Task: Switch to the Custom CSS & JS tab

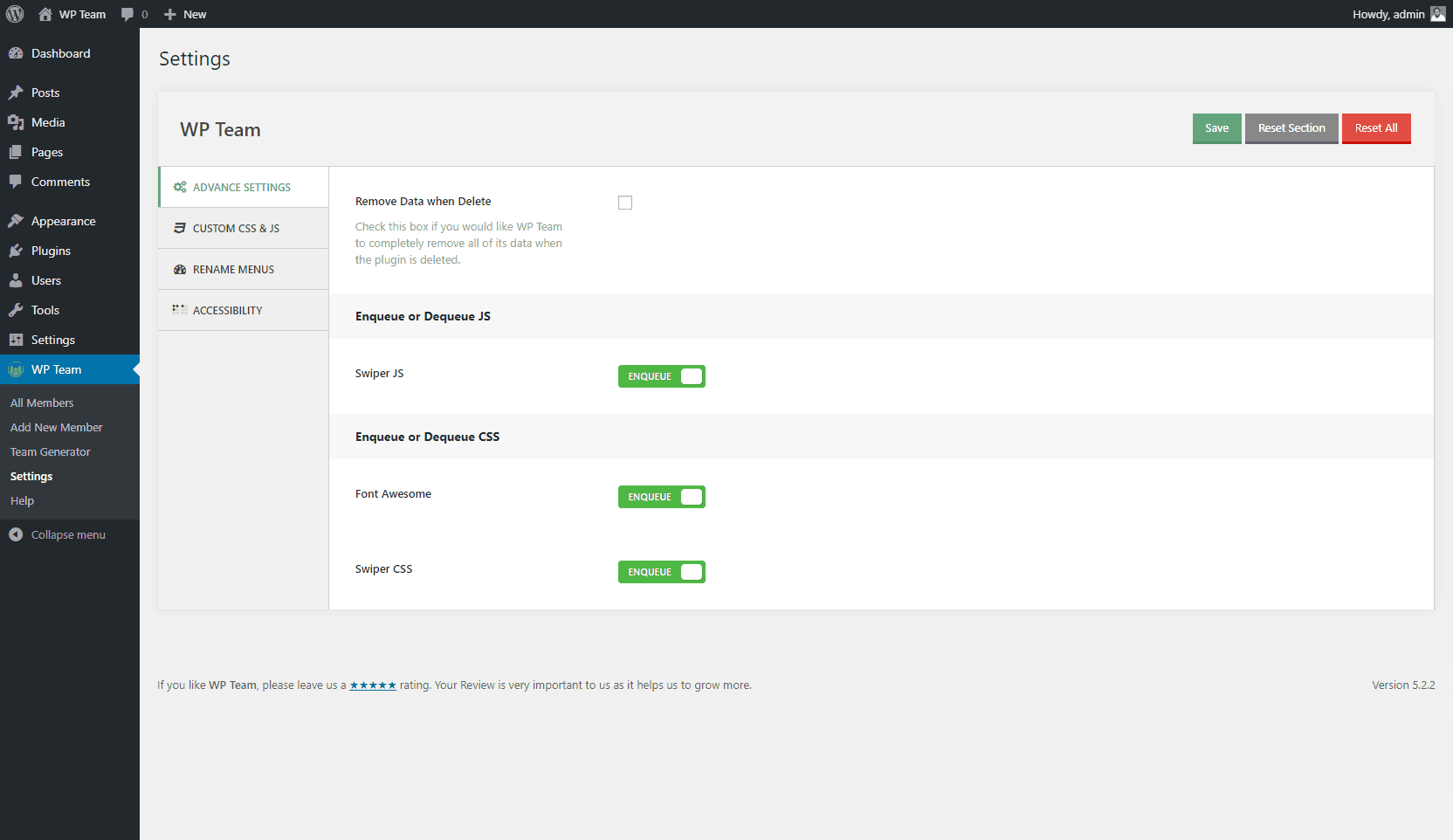Action: coord(236,228)
